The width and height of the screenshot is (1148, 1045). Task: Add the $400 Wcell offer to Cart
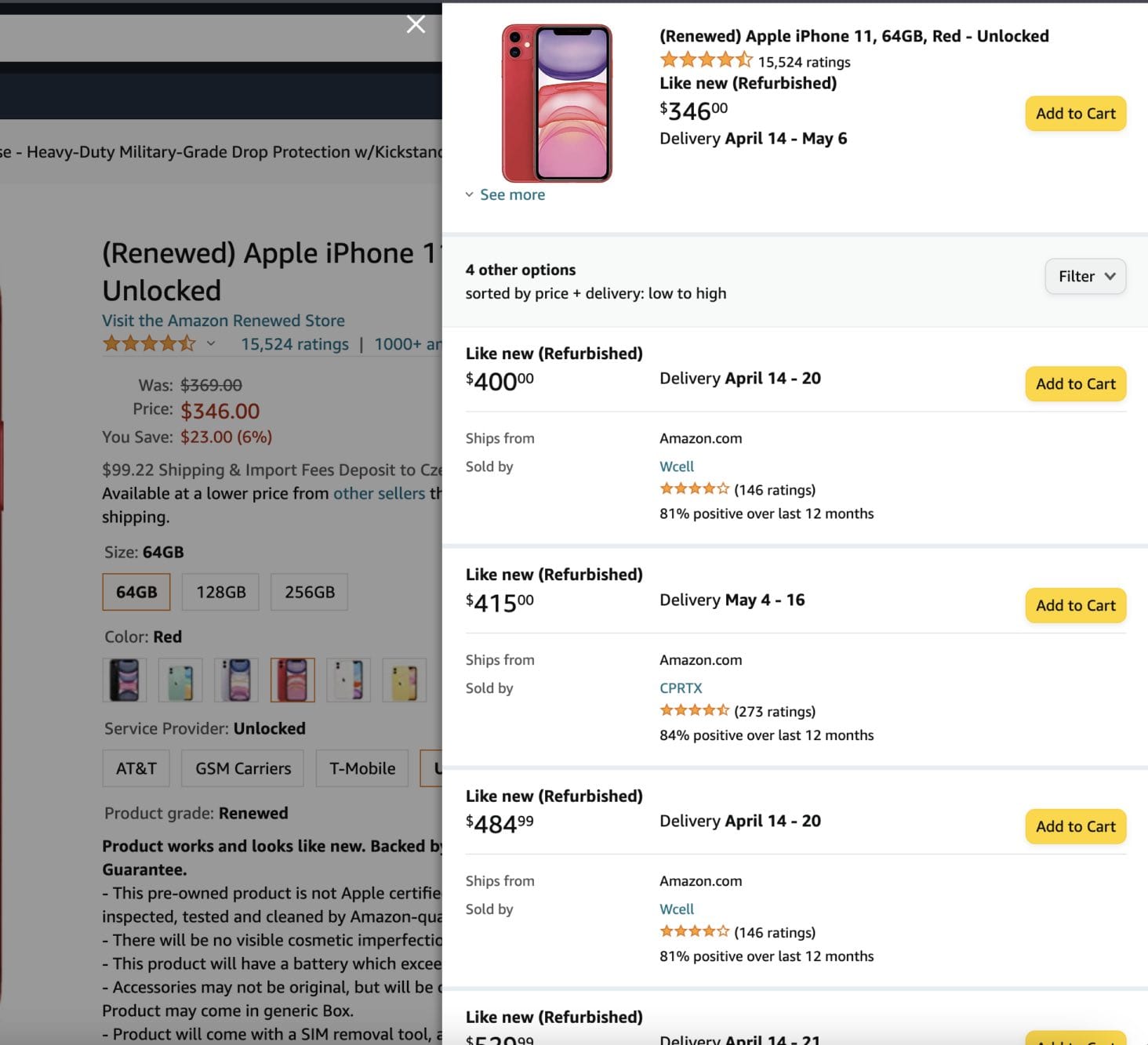(1075, 384)
